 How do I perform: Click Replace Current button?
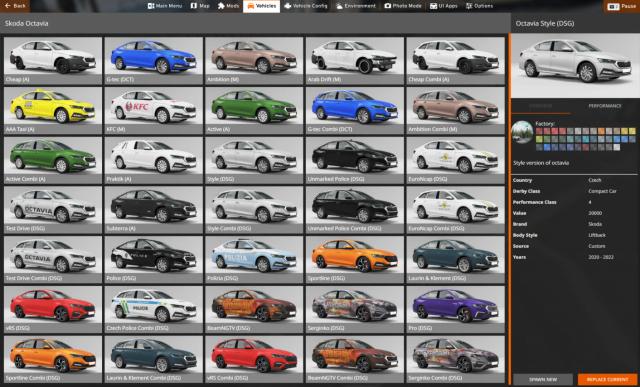pyautogui.click(x=608, y=379)
